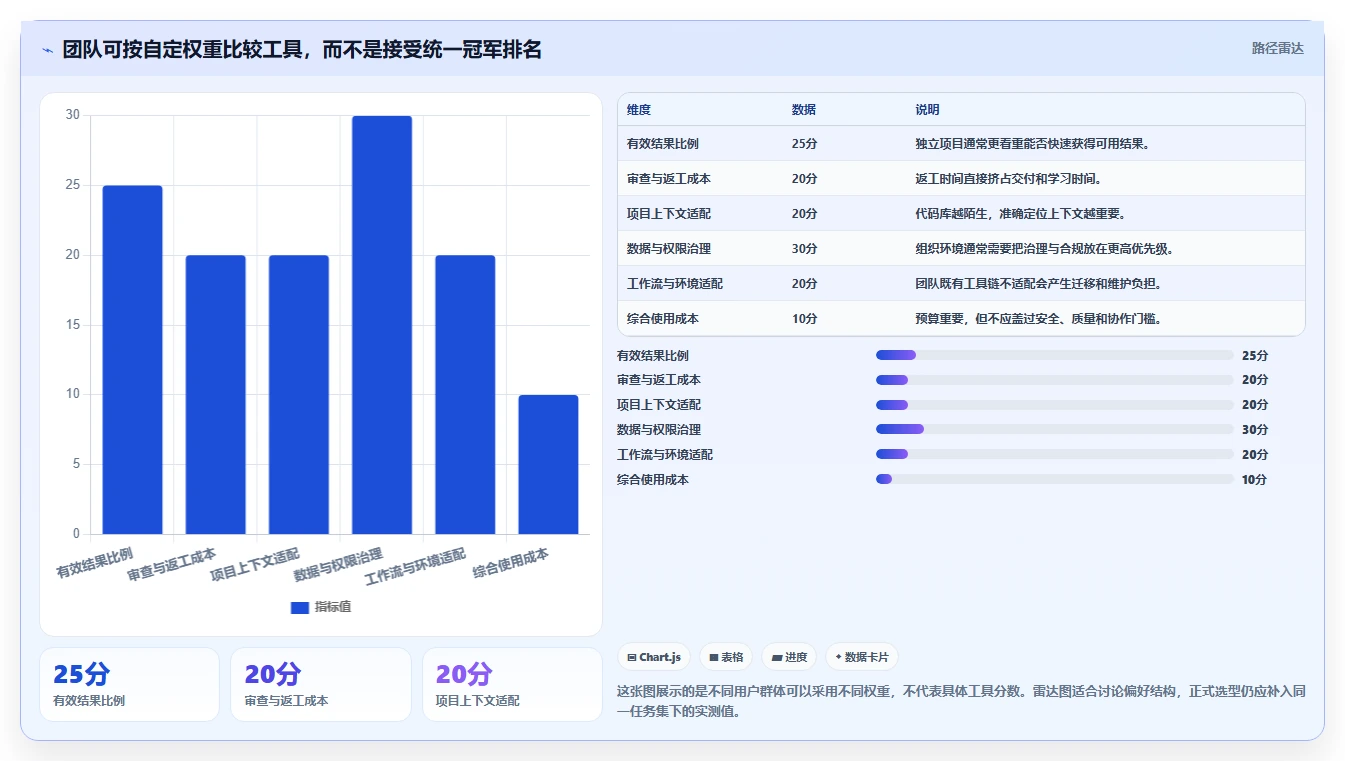Viewport: 1345px width, 761px height.
Task: Open the 25分 有效结果比例 data card
Action: coord(129,684)
